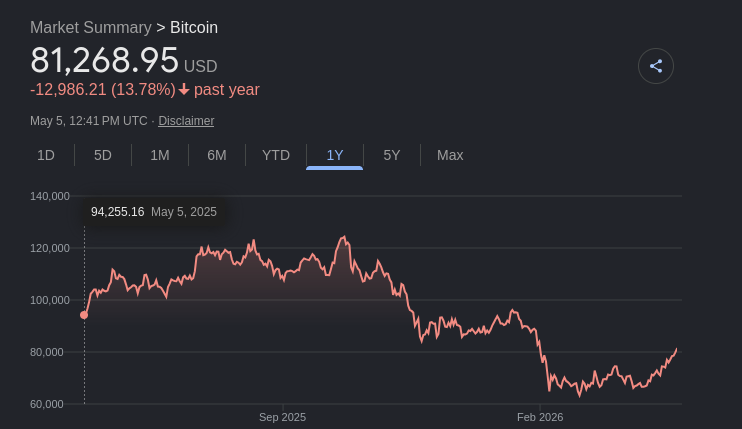Click the Market Summary breadcrumb
This screenshot has width=742, height=429.
click(x=91, y=27)
